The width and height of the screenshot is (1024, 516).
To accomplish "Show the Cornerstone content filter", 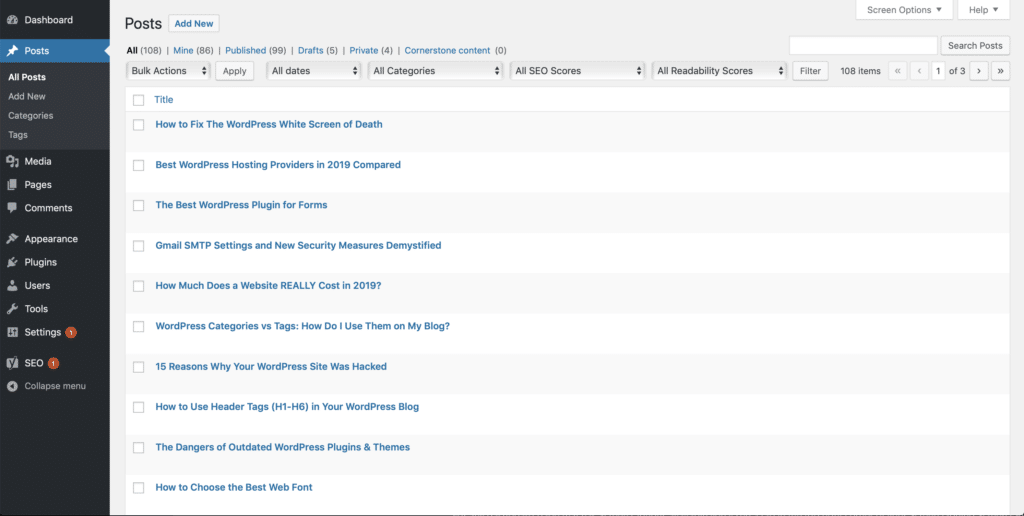I will pos(455,50).
